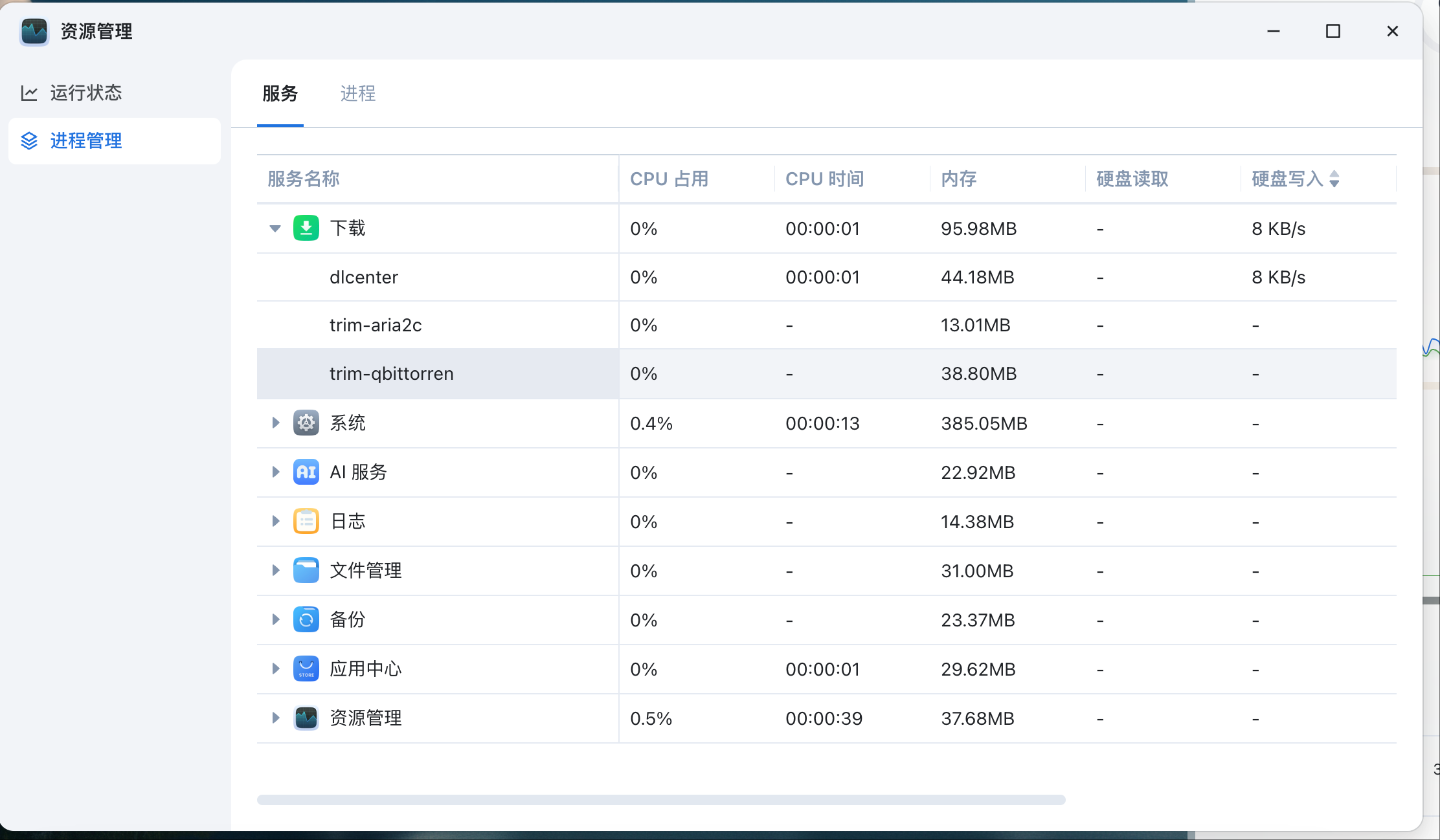Click the file manager folder icon
Viewport: 1440px width, 840px height.
click(306, 570)
